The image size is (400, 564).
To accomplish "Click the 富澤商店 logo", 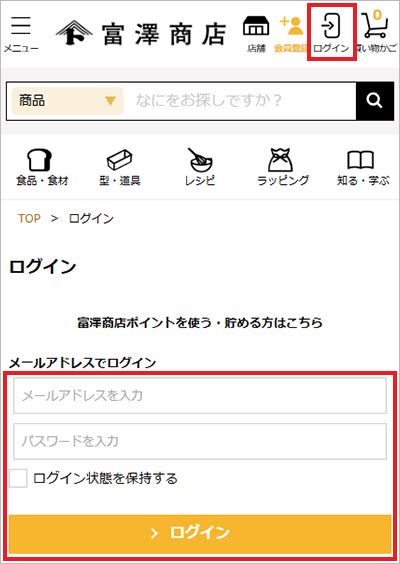I will [x=141, y=33].
